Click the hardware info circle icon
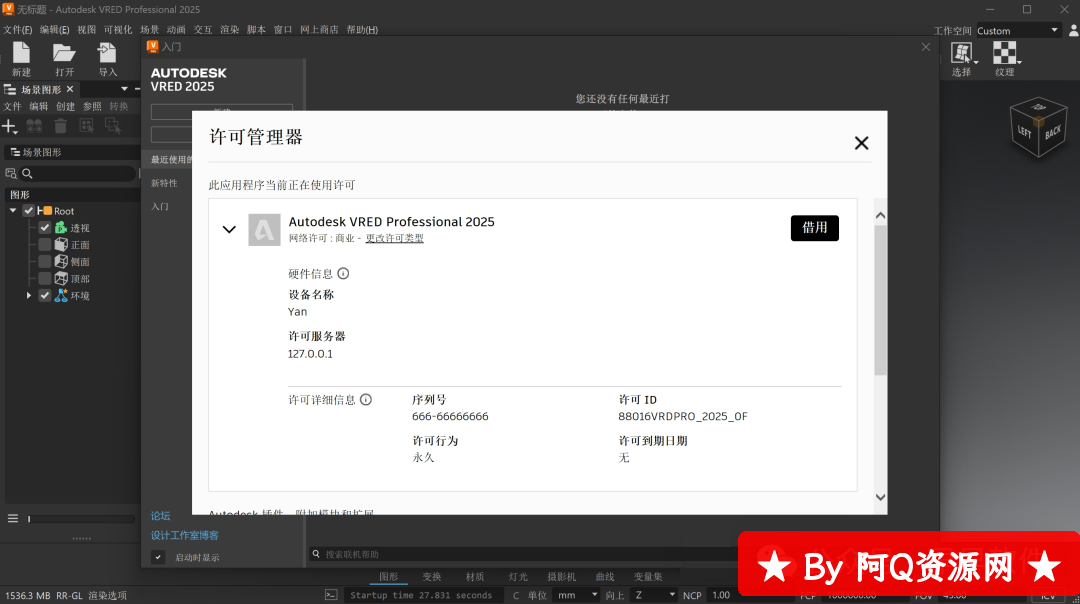 343,273
